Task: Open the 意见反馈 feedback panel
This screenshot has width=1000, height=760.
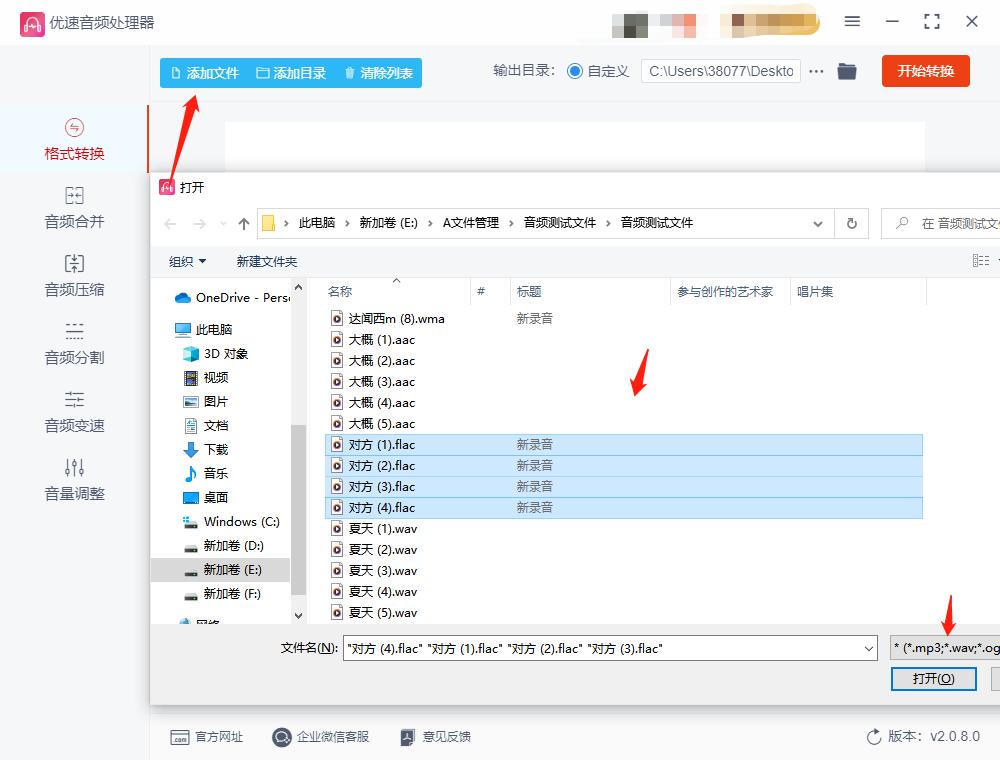Action: coord(435,737)
